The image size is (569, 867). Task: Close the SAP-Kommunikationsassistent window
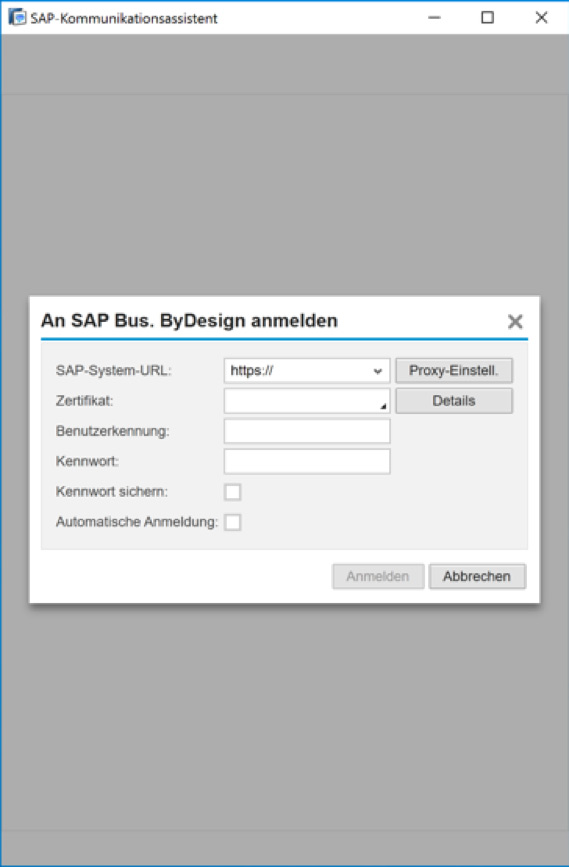[x=541, y=18]
